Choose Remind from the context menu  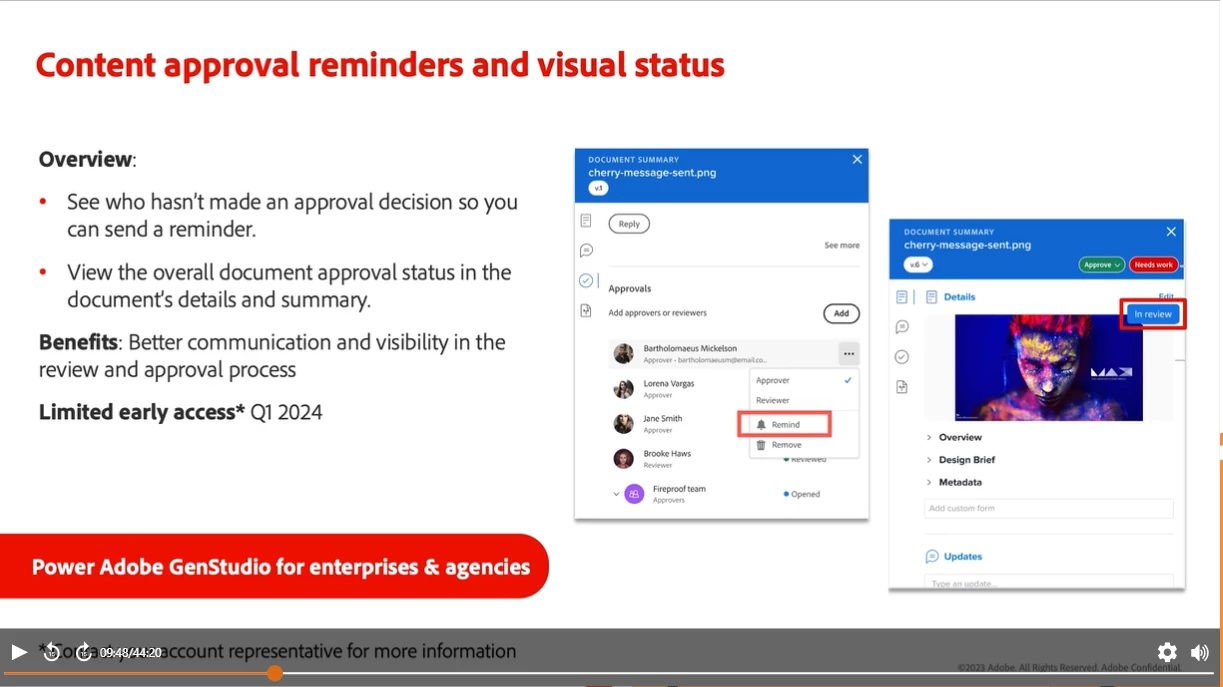coord(785,424)
